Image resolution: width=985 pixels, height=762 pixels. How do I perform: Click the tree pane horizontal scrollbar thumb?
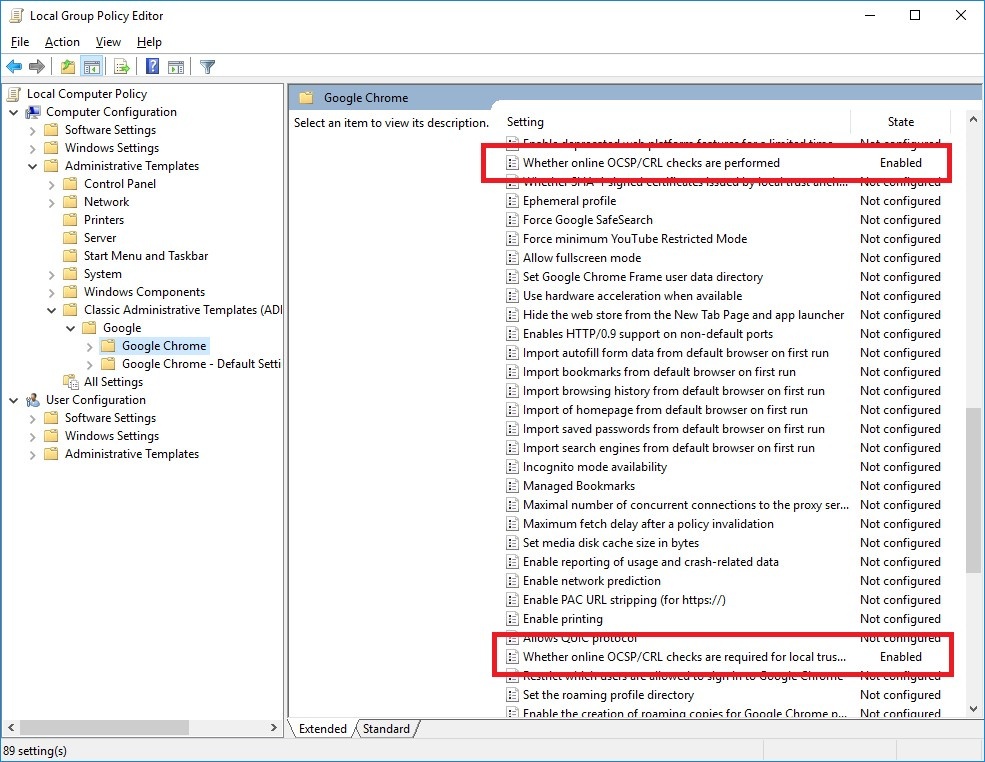(x=104, y=727)
